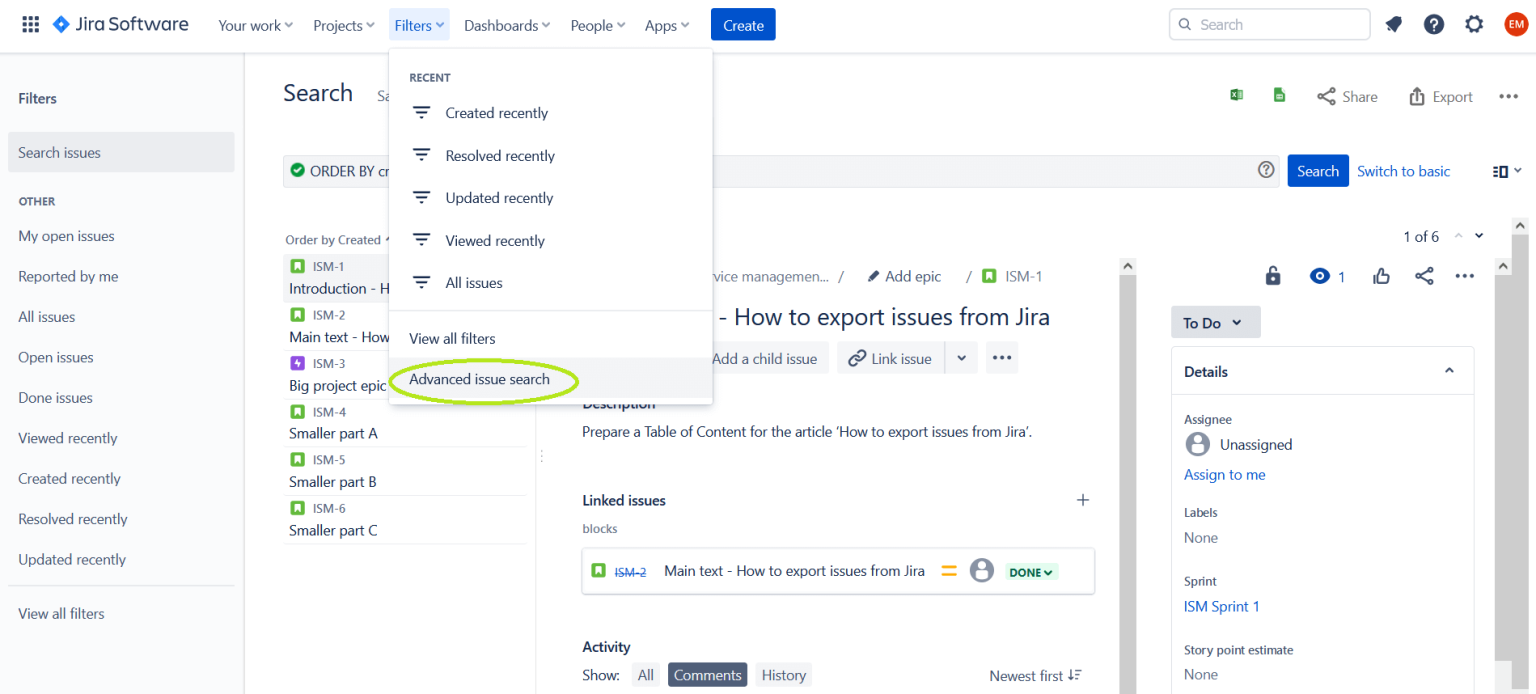Open restrictions using the lock icon
The height and width of the screenshot is (694, 1536).
click(1273, 276)
